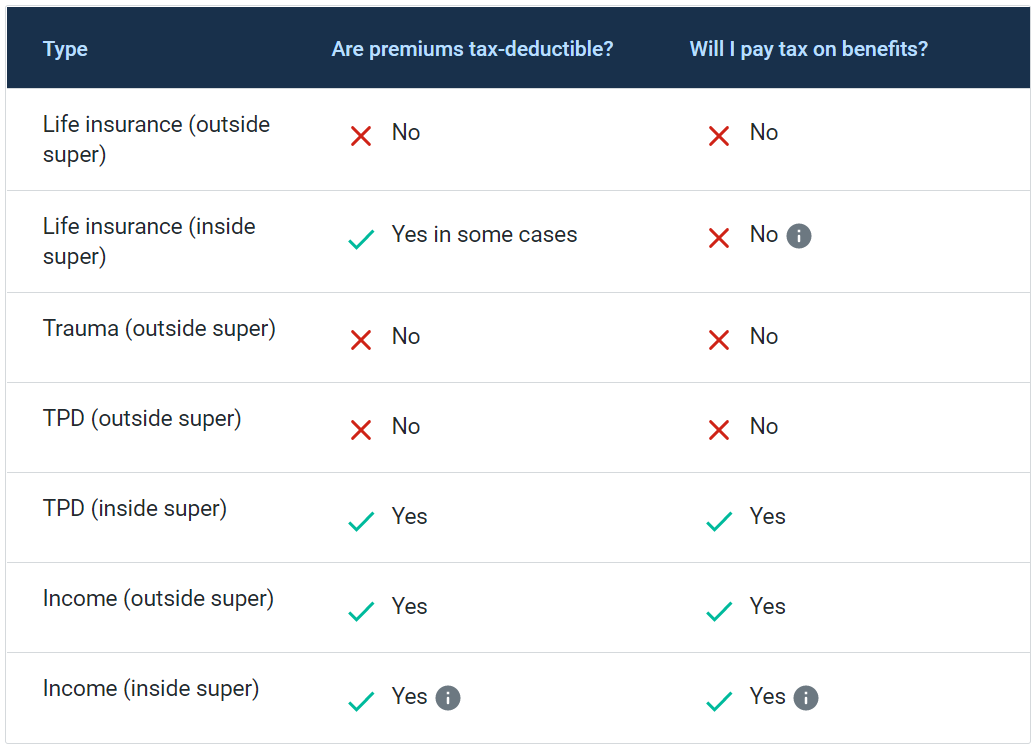Click Are premiums tax-deductible? column header
The height and width of the screenshot is (749, 1036).
point(472,49)
